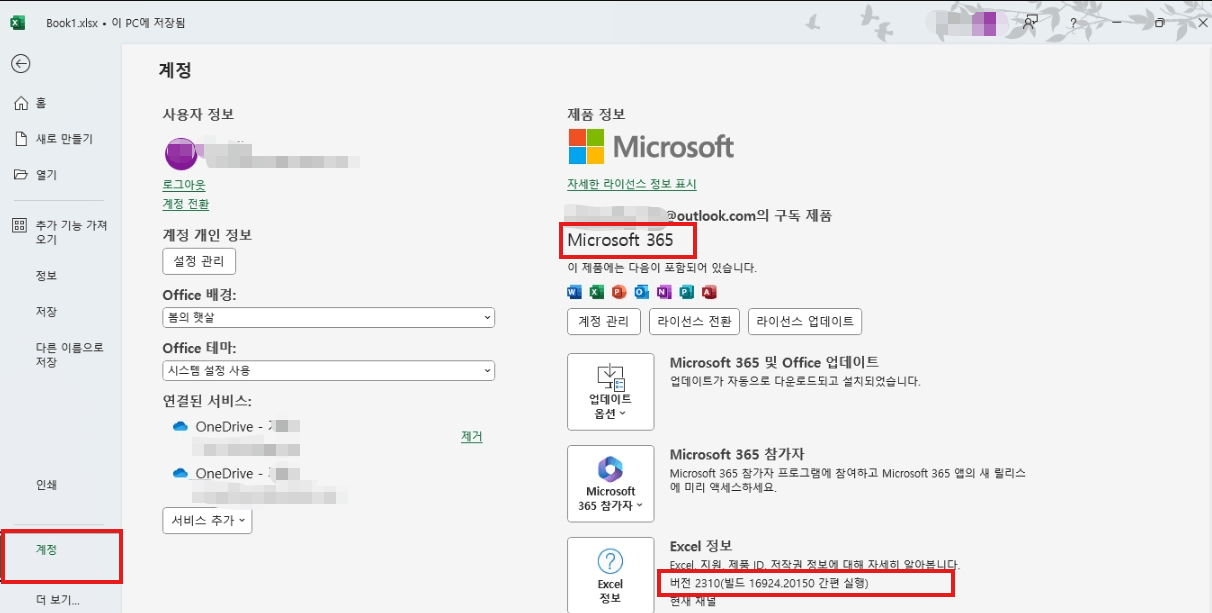
Task: Click the 로그아웃 link
Action: pyautogui.click(x=185, y=185)
